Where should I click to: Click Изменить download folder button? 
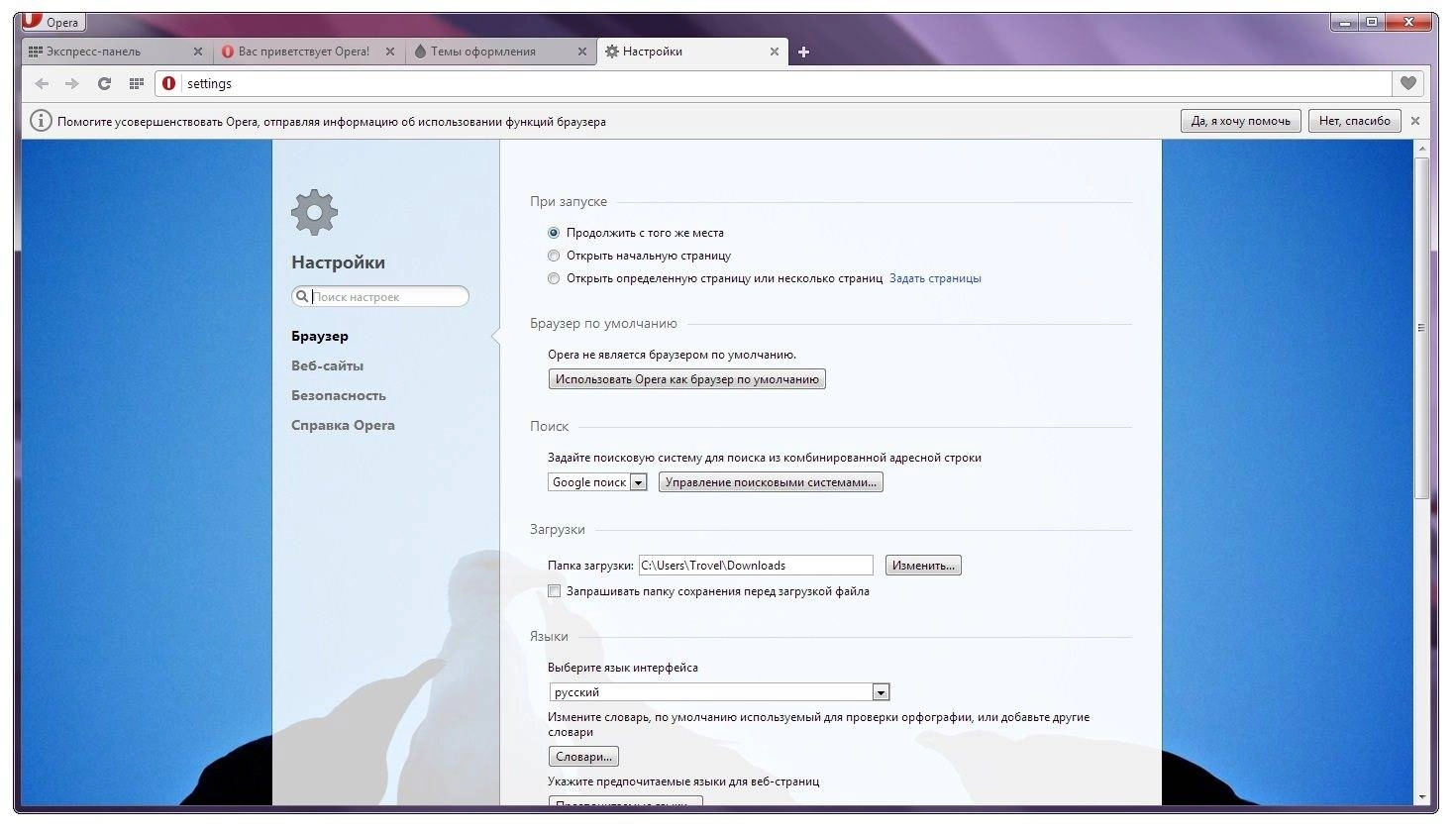point(923,566)
